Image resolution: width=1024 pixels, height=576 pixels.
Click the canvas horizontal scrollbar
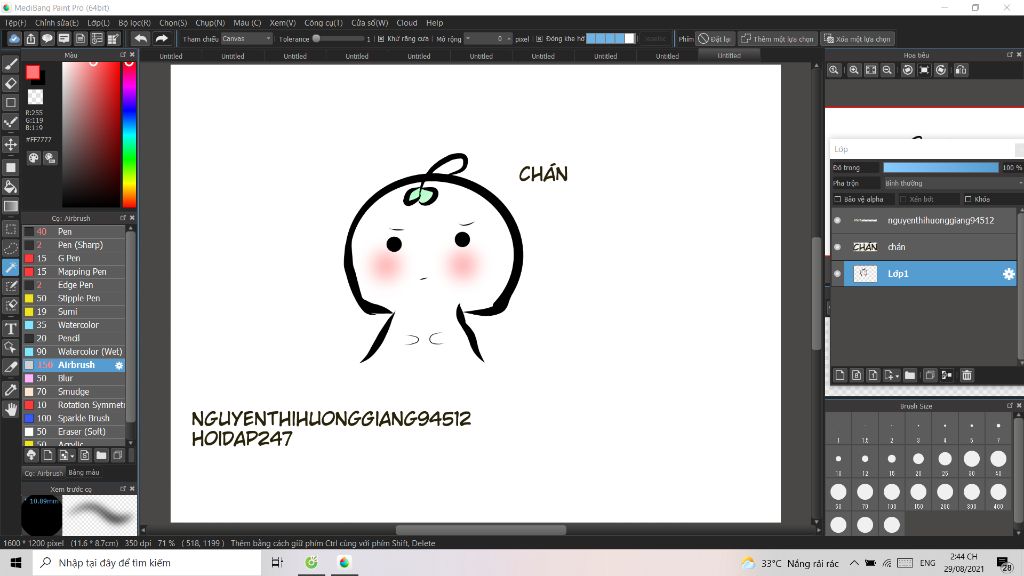[x=479, y=530]
